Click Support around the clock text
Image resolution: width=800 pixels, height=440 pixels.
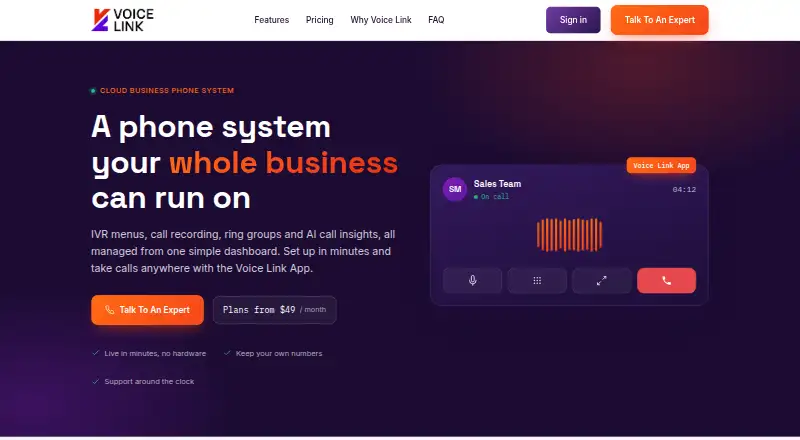coord(149,381)
